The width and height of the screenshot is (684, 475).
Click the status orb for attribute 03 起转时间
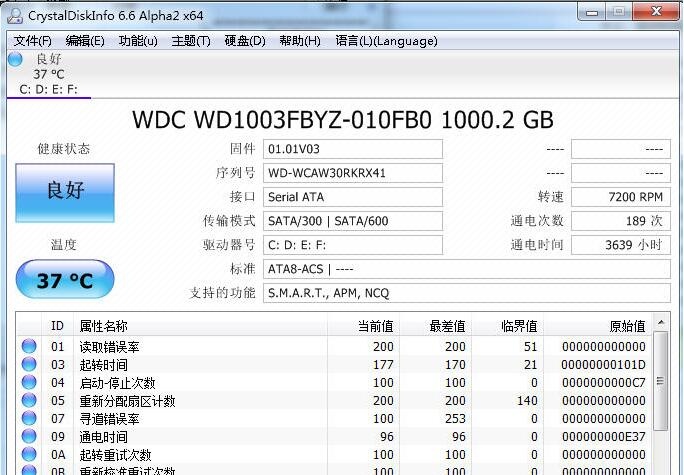tap(29, 364)
